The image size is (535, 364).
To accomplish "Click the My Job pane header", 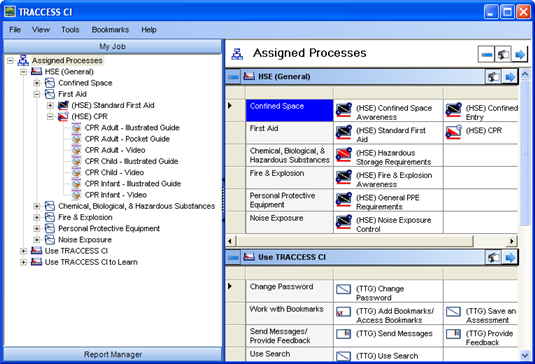I will pos(113,46).
